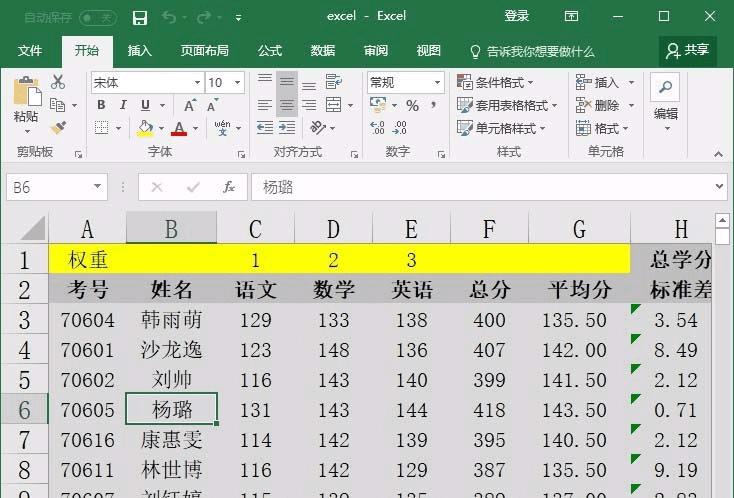Viewport: 734px width, 498px height.
Task: Click the text Orientation icon
Action: pos(318,127)
